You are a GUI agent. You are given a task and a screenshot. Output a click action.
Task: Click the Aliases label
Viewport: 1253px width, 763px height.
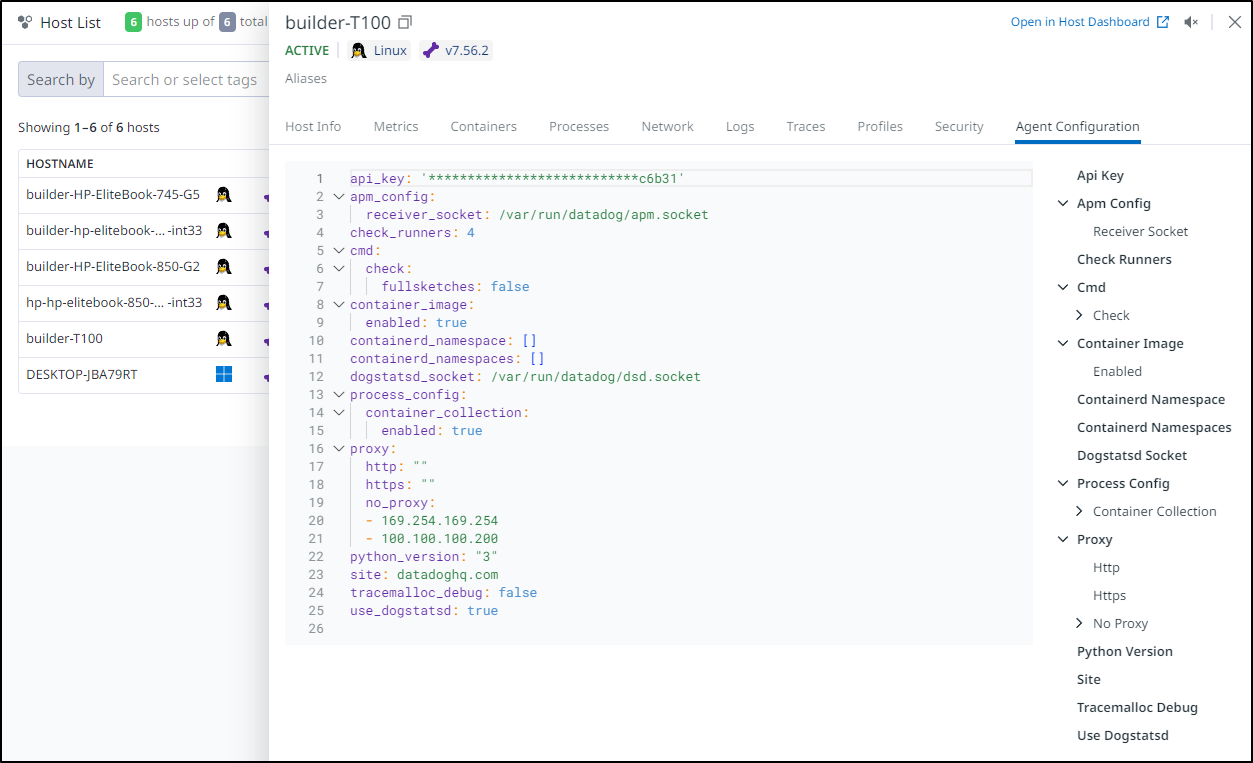(x=306, y=78)
